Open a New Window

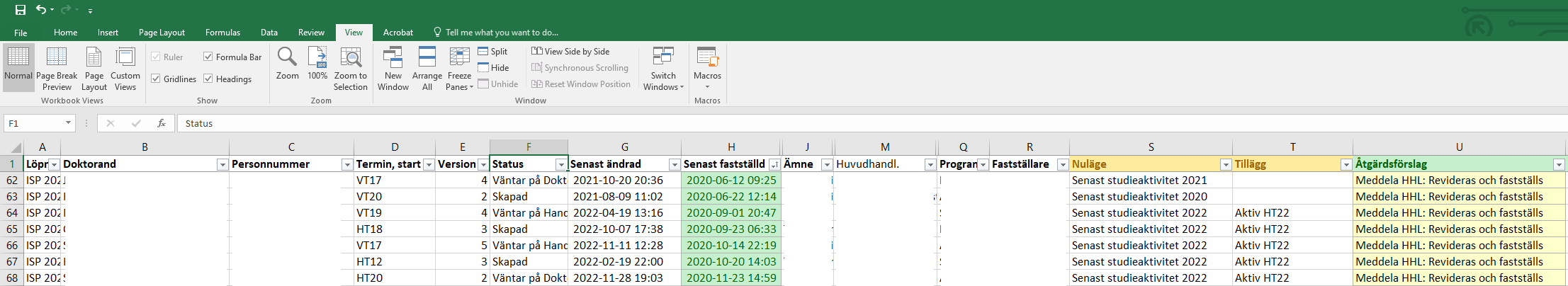(393, 69)
